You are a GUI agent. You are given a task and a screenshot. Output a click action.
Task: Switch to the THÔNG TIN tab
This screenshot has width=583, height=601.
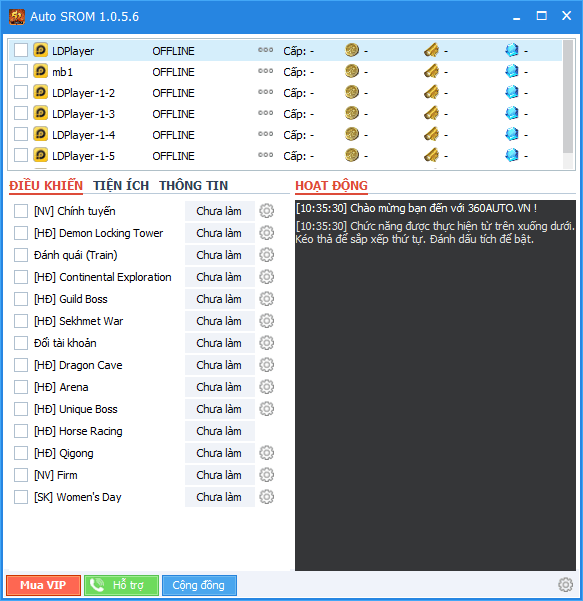tap(194, 186)
